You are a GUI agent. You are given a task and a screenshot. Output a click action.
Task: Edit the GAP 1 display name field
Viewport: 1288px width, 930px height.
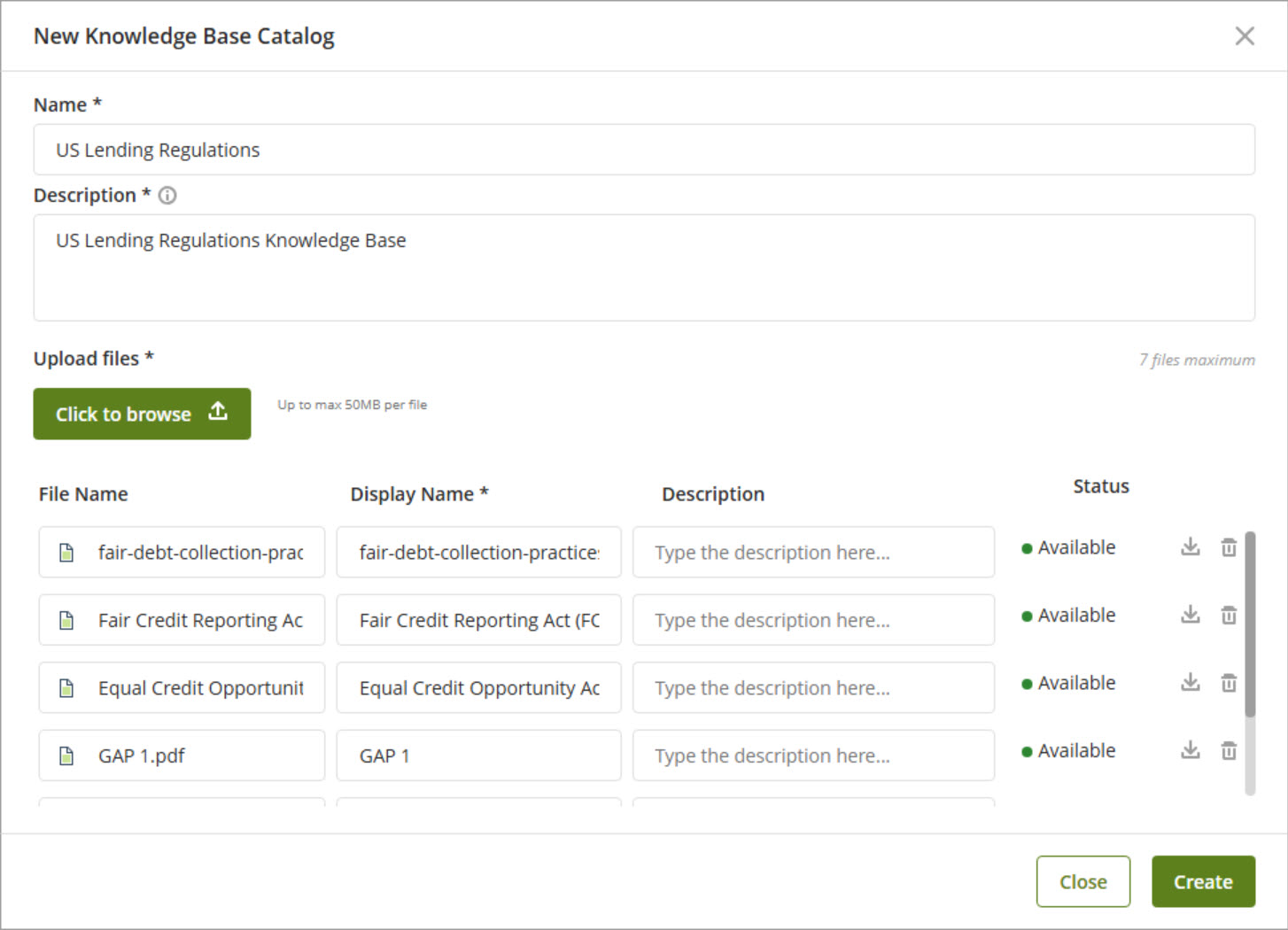(x=478, y=756)
